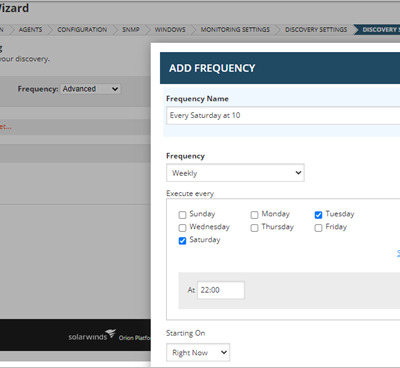Go to the WINDOWS wizard step
This screenshot has height=368, width=400.
[170, 30]
